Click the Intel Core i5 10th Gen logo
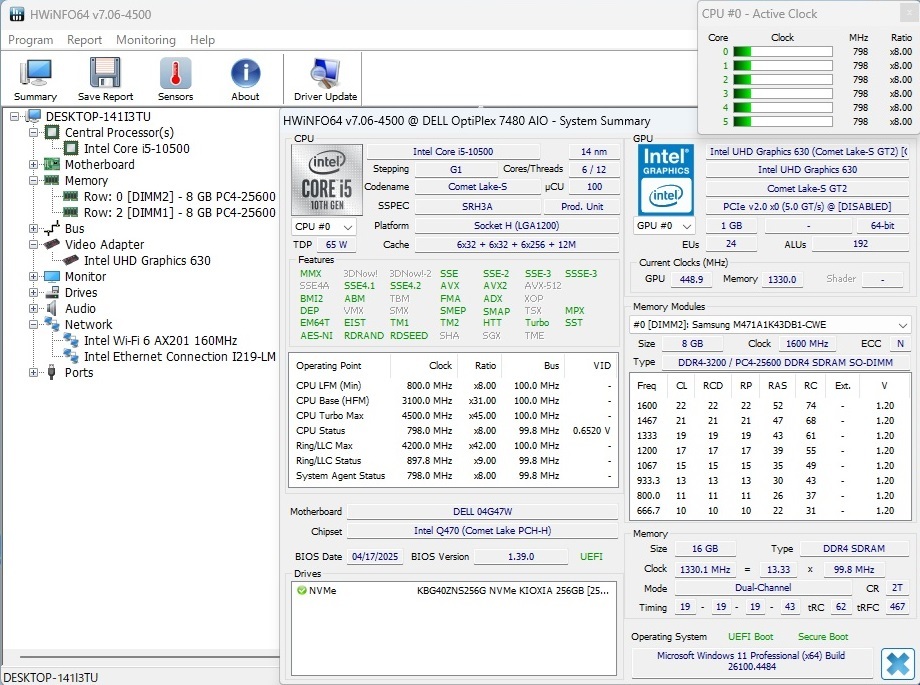 [x=327, y=181]
